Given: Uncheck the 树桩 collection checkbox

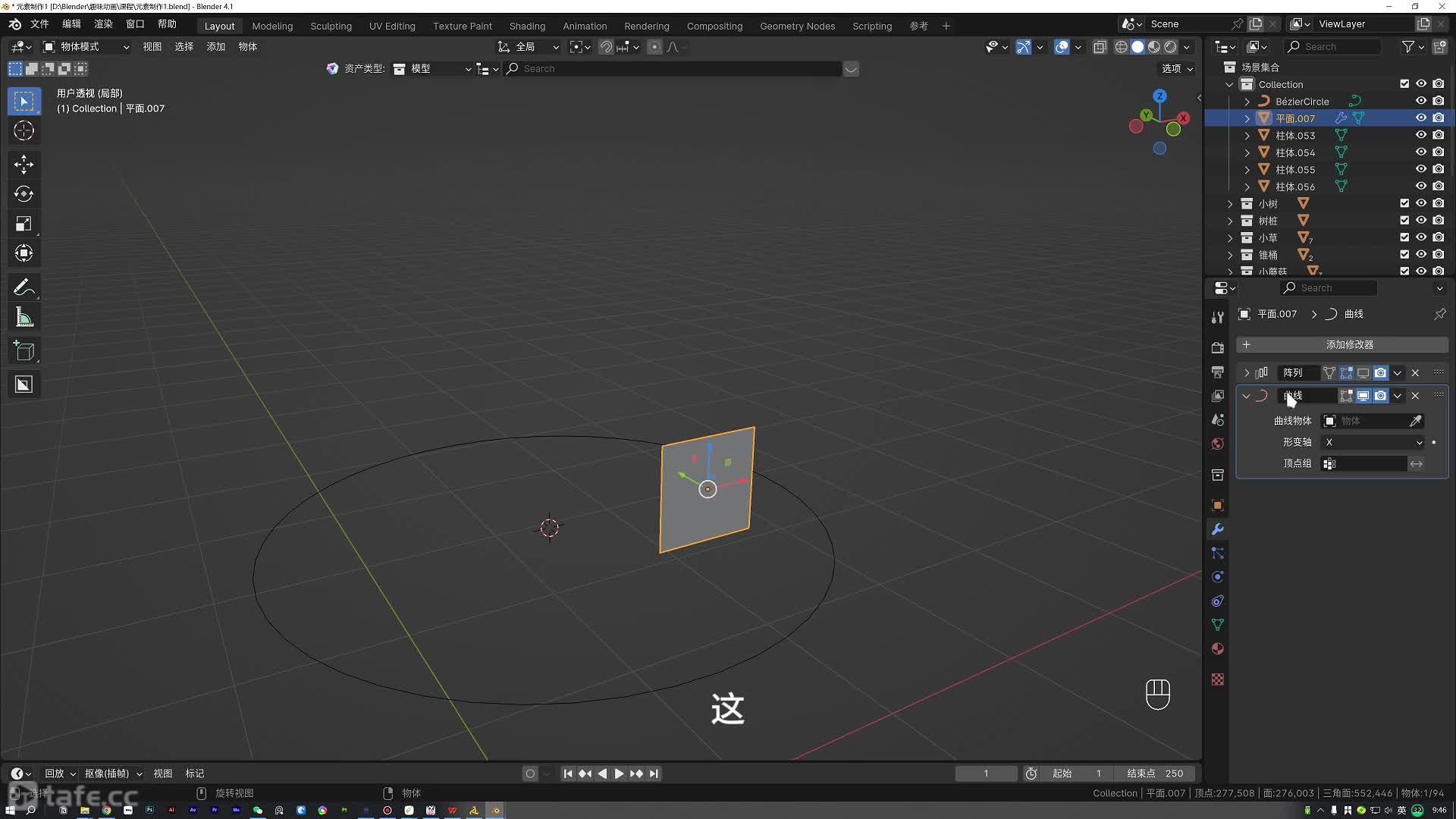Looking at the screenshot, I should [x=1404, y=221].
